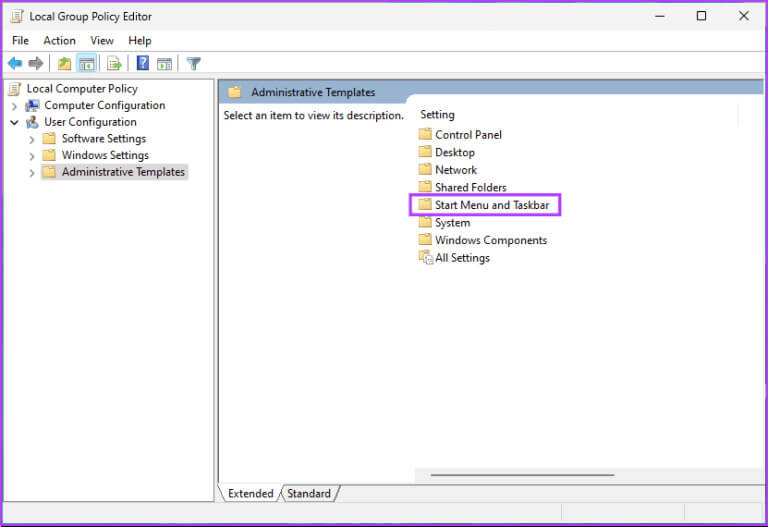Click the Forward arrow toolbar icon
Viewport: 768px width, 527px height.
[36, 63]
